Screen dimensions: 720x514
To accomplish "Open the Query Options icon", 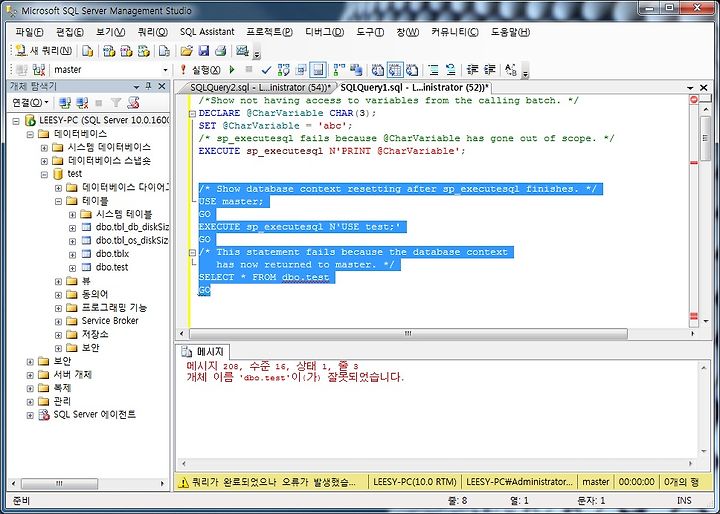I will pyautogui.click(x=301, y=70).
